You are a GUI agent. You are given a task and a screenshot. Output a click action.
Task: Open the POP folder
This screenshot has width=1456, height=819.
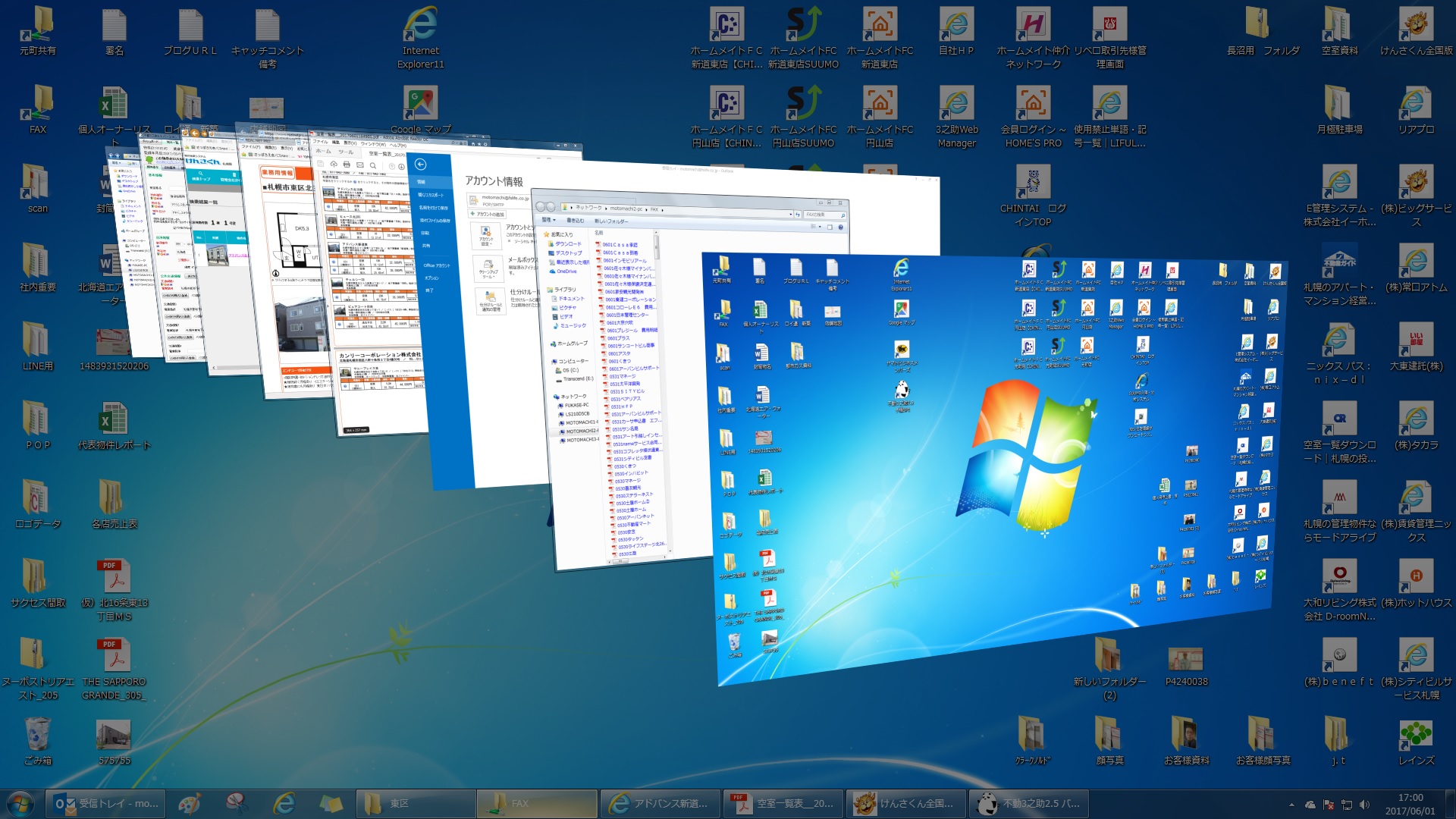click(x=38, y=426)
